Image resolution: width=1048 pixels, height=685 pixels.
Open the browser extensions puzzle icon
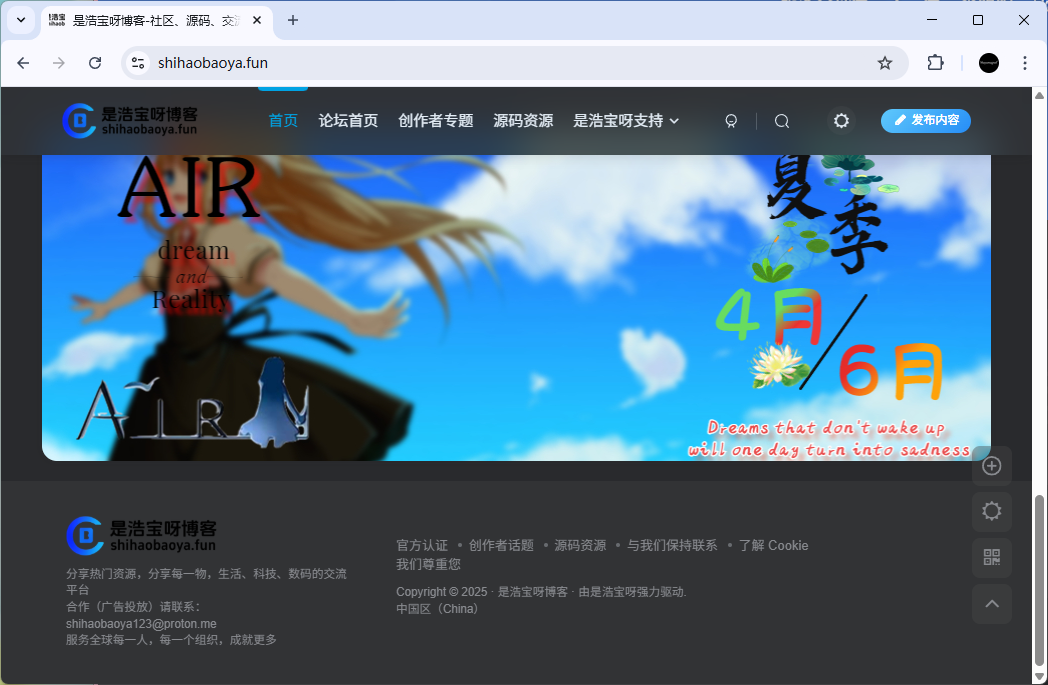coord(936,63)
